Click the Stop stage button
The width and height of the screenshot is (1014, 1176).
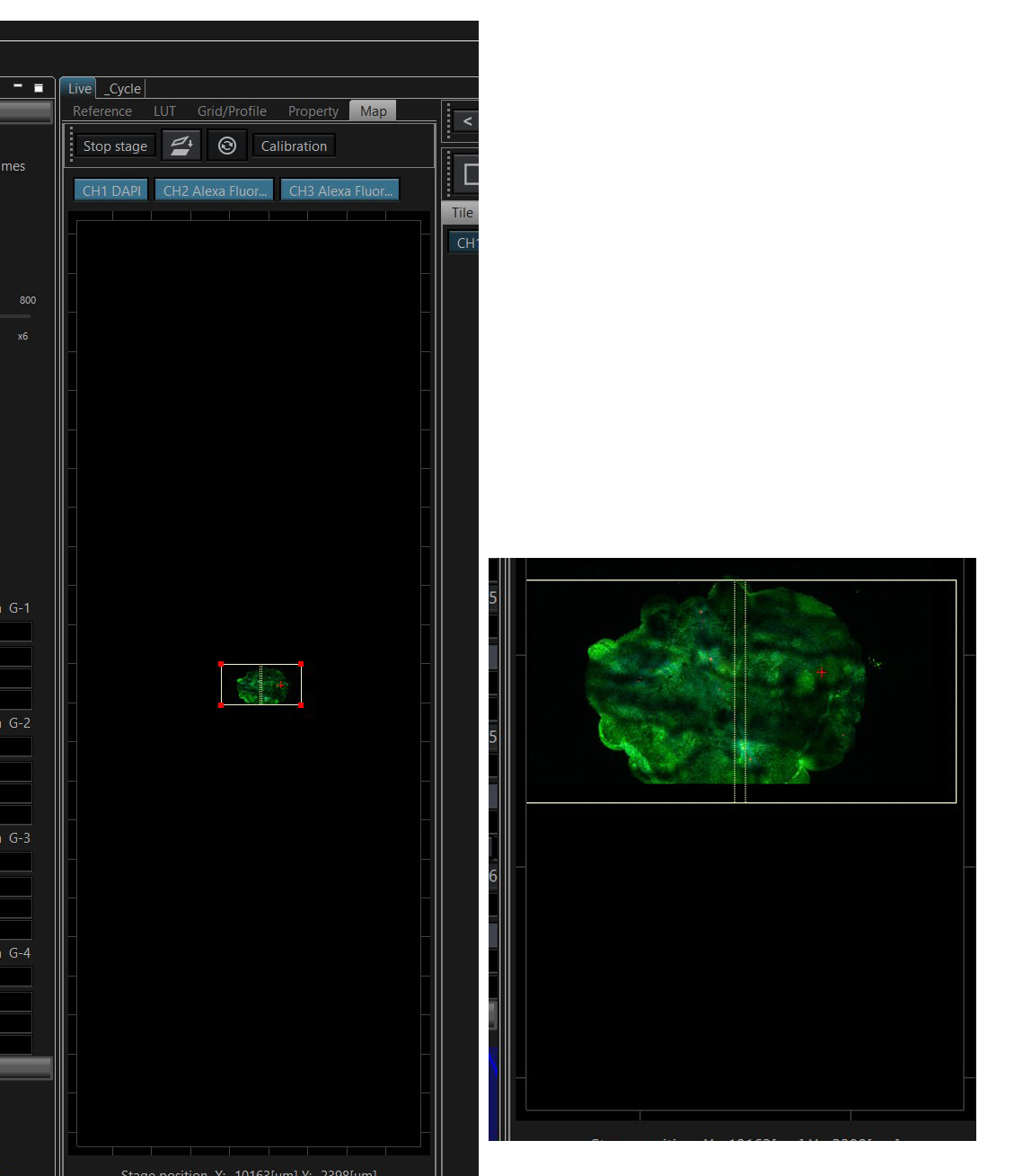115,146
